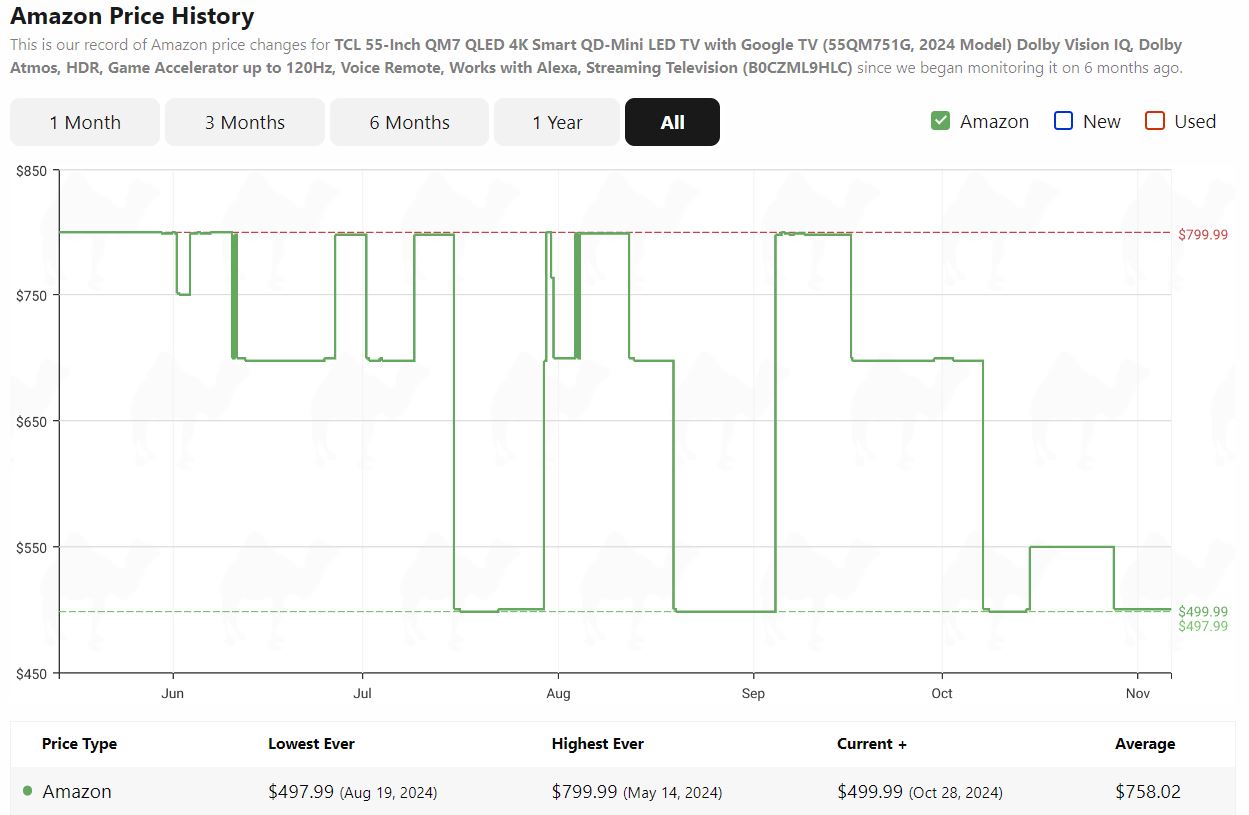Click the $450 y-axis label
Image resolution: width=1249 pixels, height=815 pixels.
pyautogui.click(x=31, y=674)
